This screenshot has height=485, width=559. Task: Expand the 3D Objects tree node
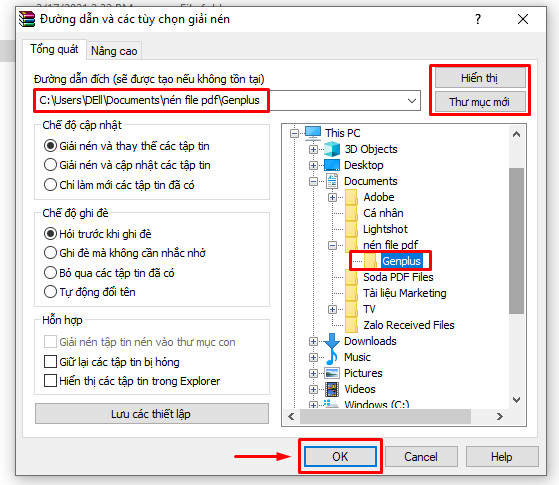[313, 149]
